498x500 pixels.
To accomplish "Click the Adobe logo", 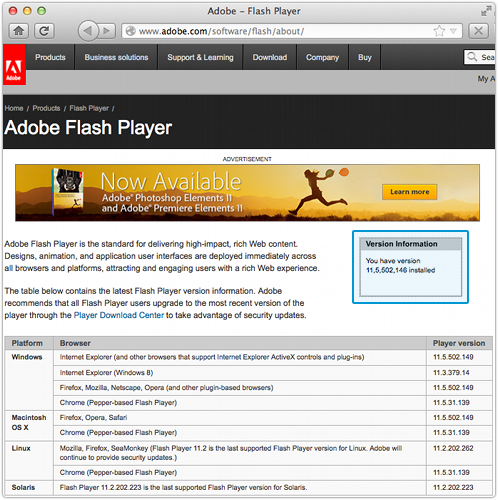I will pyautogui.click(x=14, y=65).
